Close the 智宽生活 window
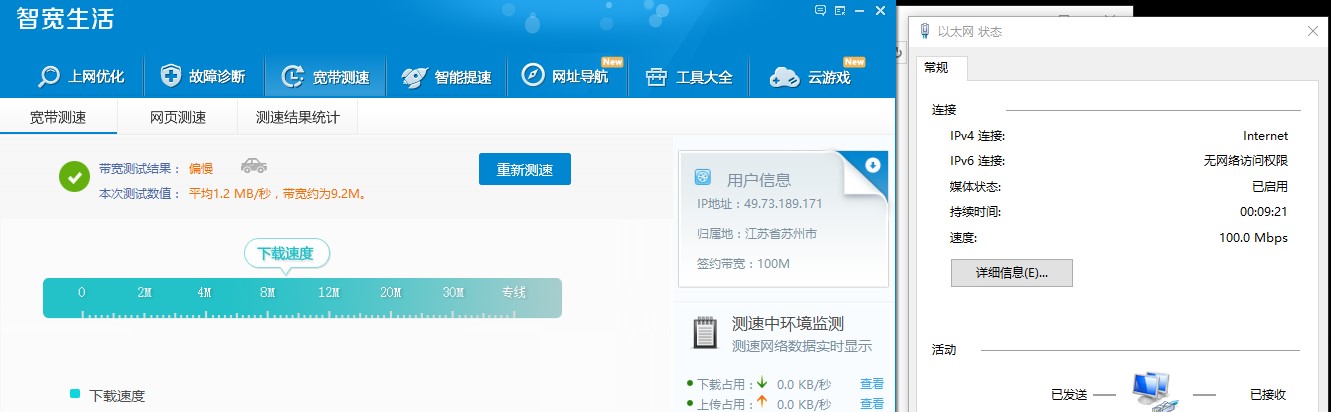Viewport: 1331px width, 412px height. click(x=880, y=10)
